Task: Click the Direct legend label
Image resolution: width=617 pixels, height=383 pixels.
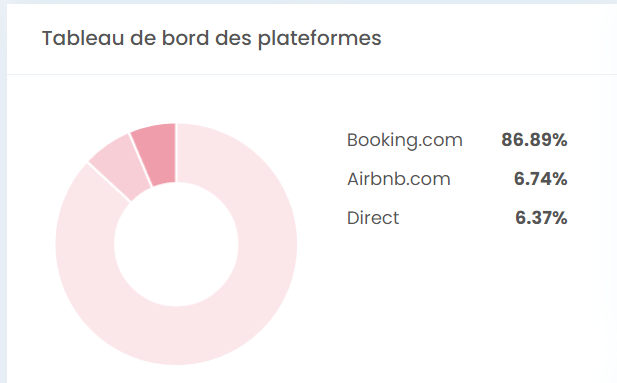Action: click(x=373, y=218)
